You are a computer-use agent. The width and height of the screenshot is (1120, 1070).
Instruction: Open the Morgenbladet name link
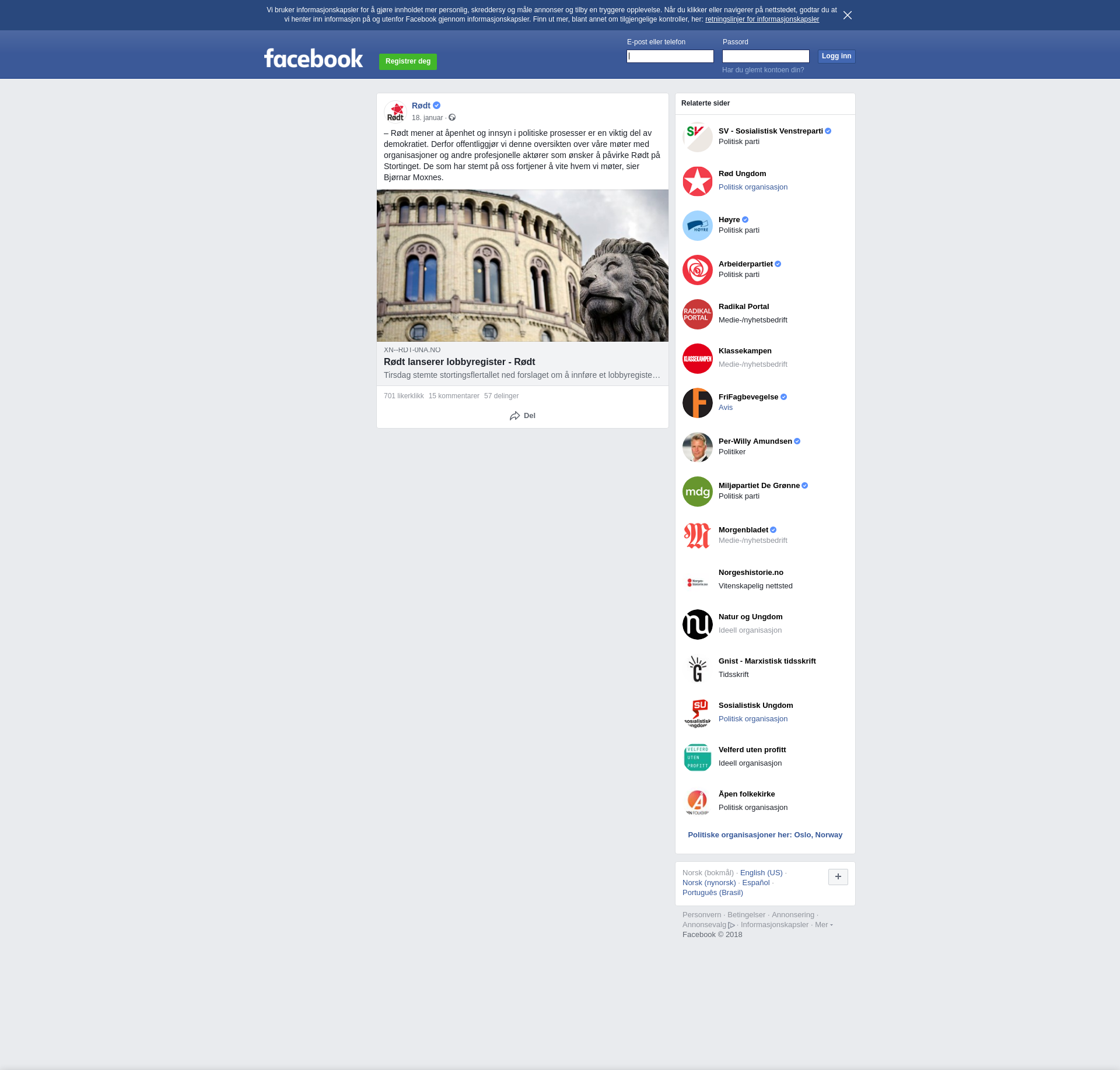(743, 530)
